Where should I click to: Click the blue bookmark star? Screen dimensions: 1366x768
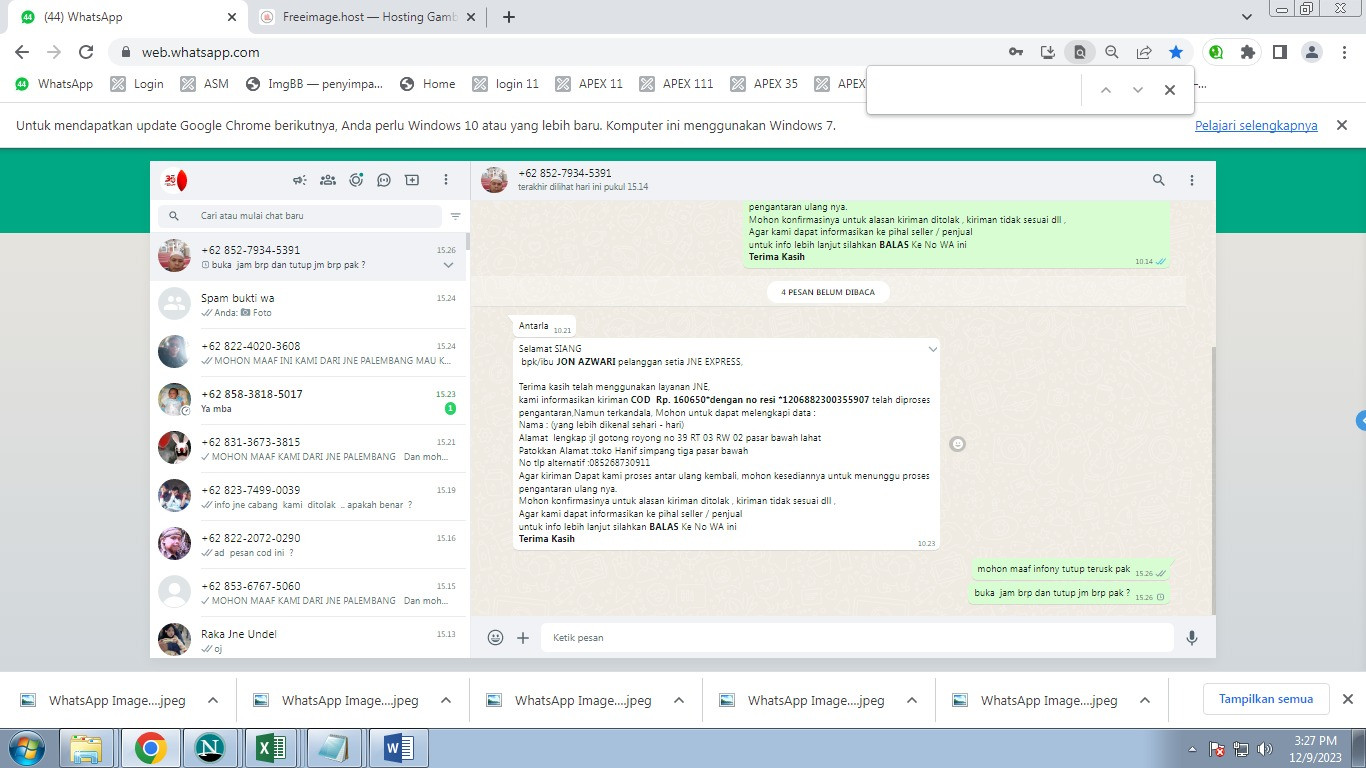(x=1176, y=52)
